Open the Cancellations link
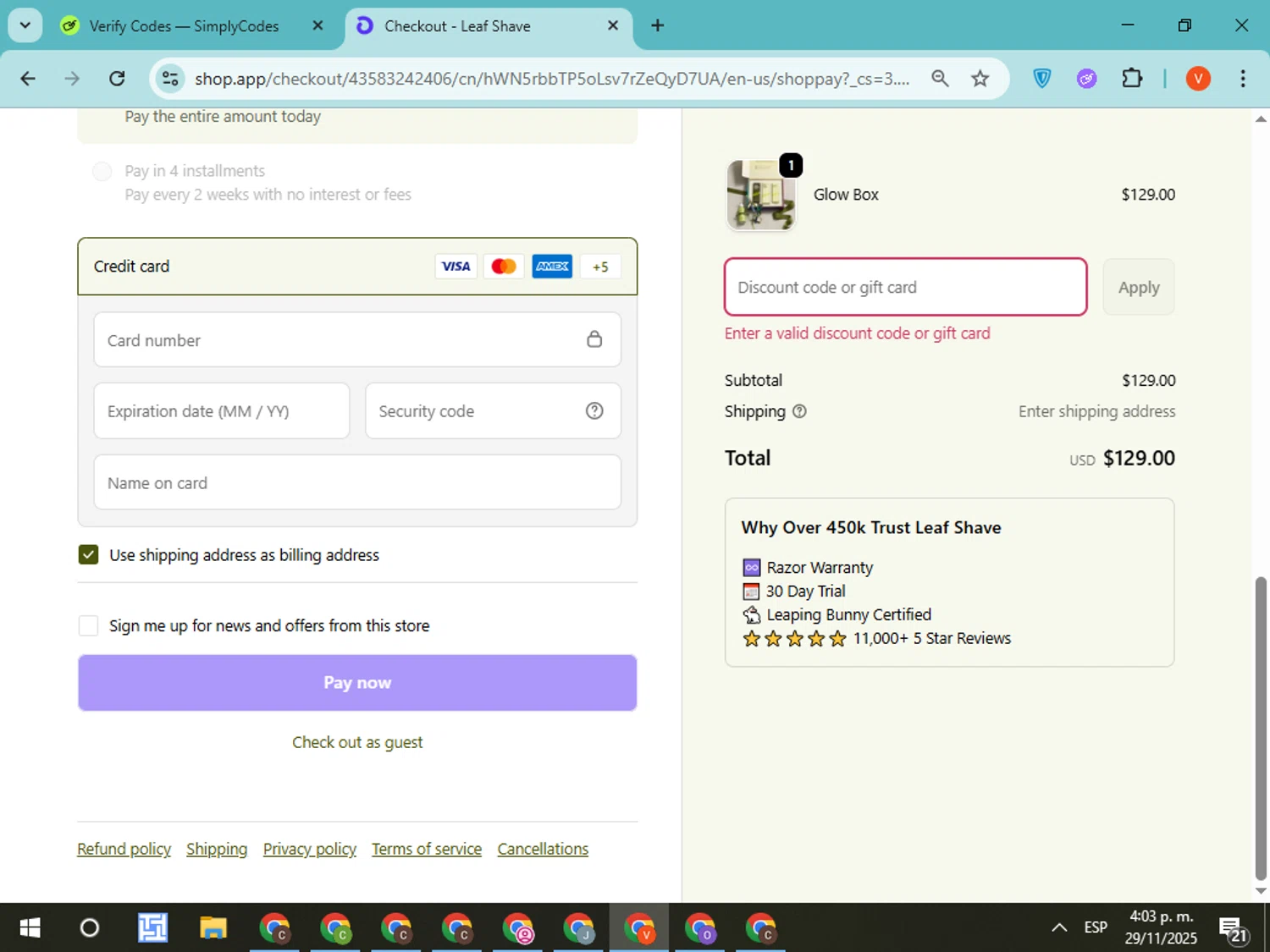The image size is (1270, 952). (x=543, y=849)
